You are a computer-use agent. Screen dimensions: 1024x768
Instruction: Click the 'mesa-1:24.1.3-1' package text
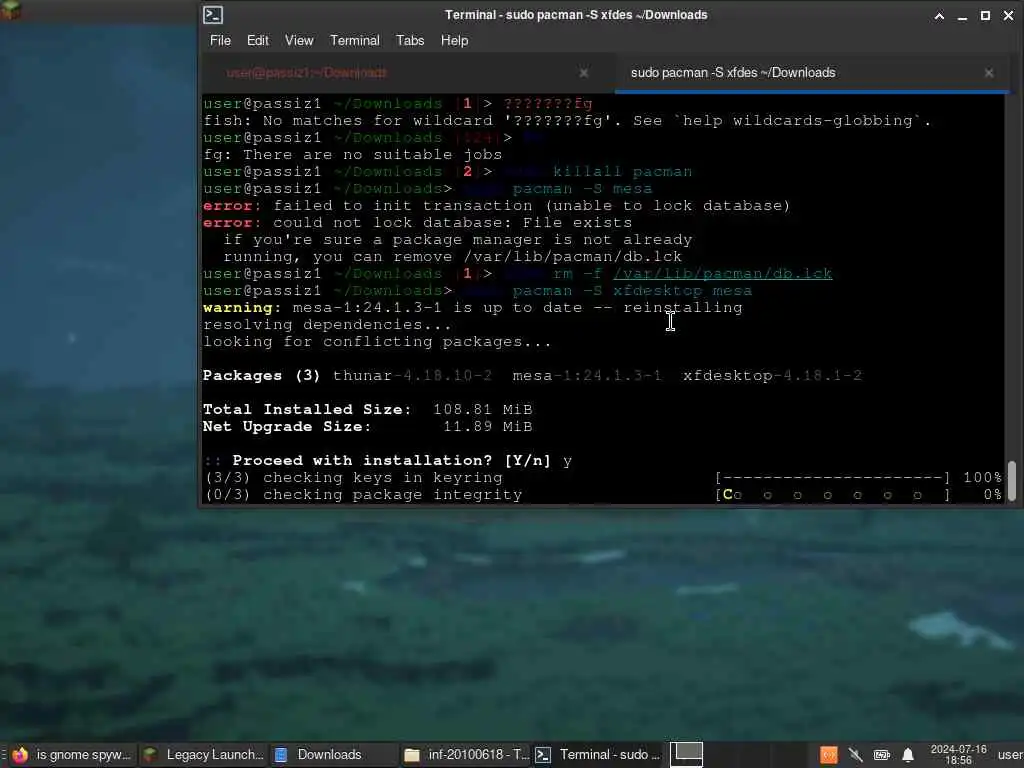[587, 376]
